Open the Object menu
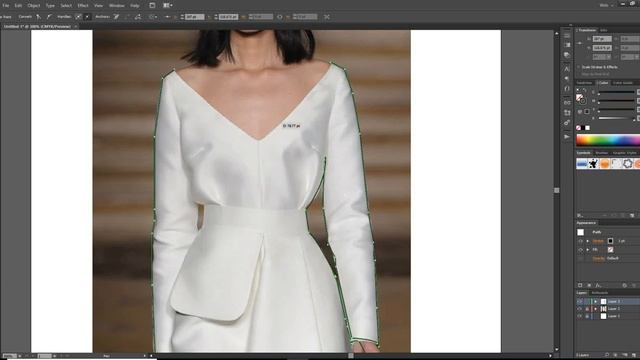640x360 pixels. point(34,6)
